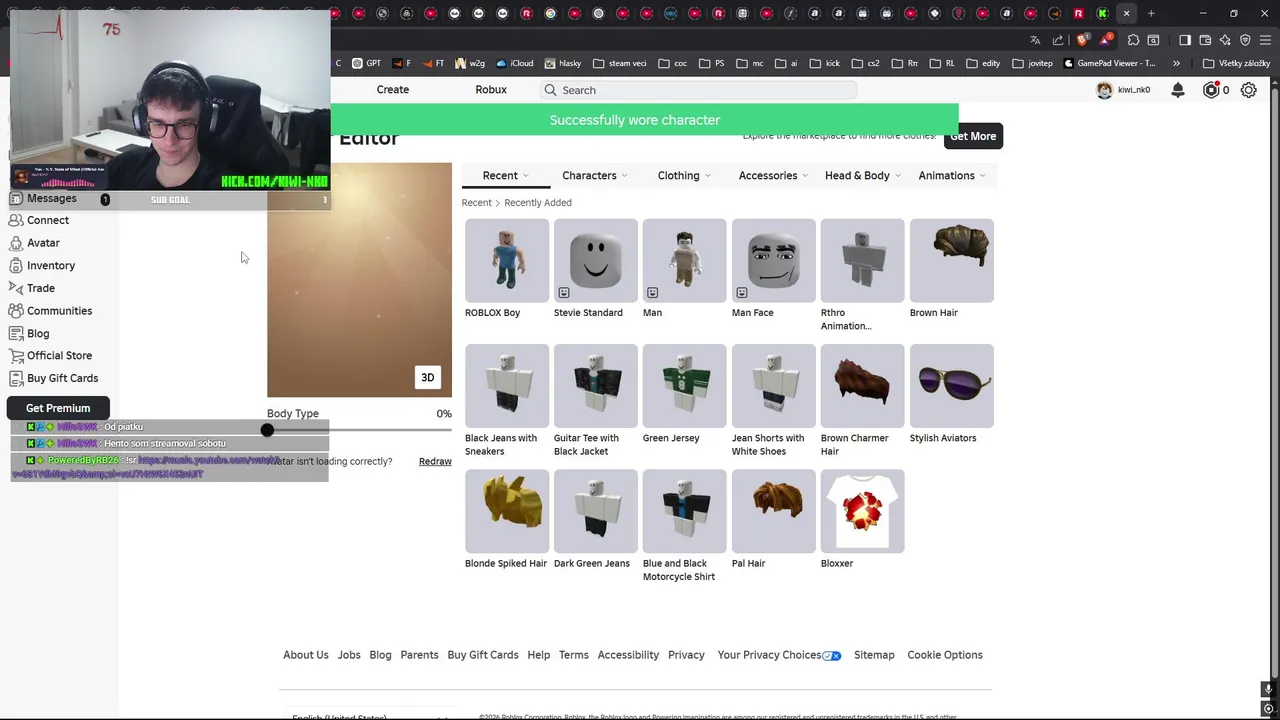Open the sidebar Buy Gift Cards item

tap(62, 378)
